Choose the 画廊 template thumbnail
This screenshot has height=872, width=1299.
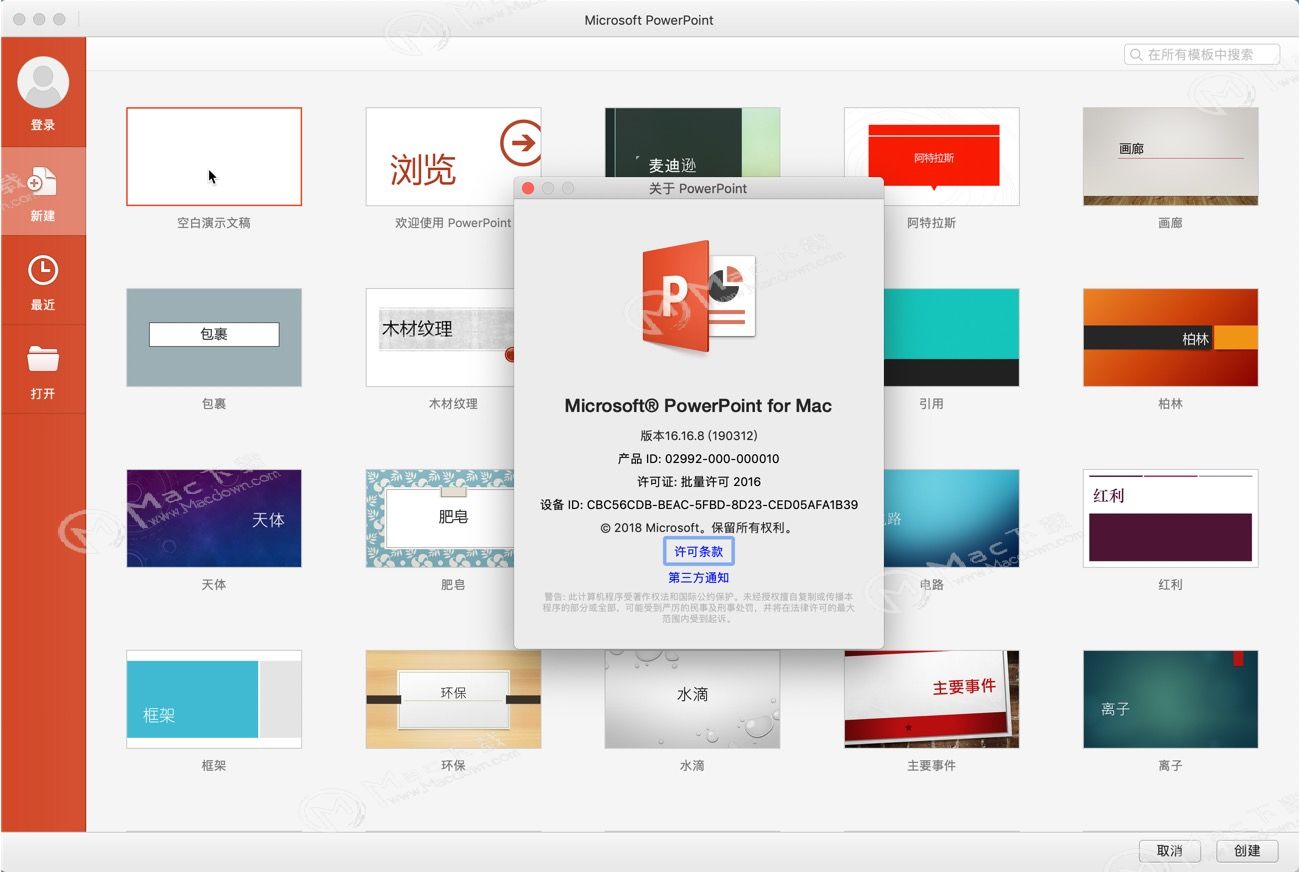pyautogui.click(x=1170, y=156)
